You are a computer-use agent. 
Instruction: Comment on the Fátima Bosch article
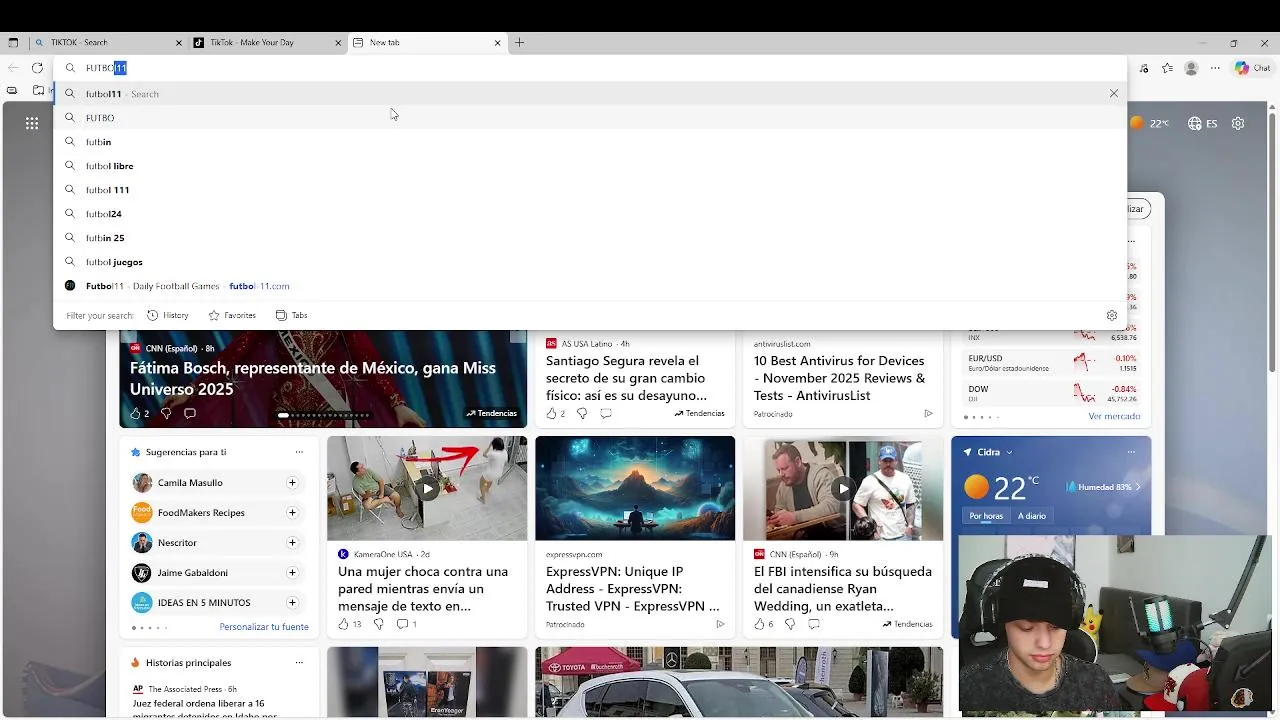pyautogui.click(x=190, y=413)
